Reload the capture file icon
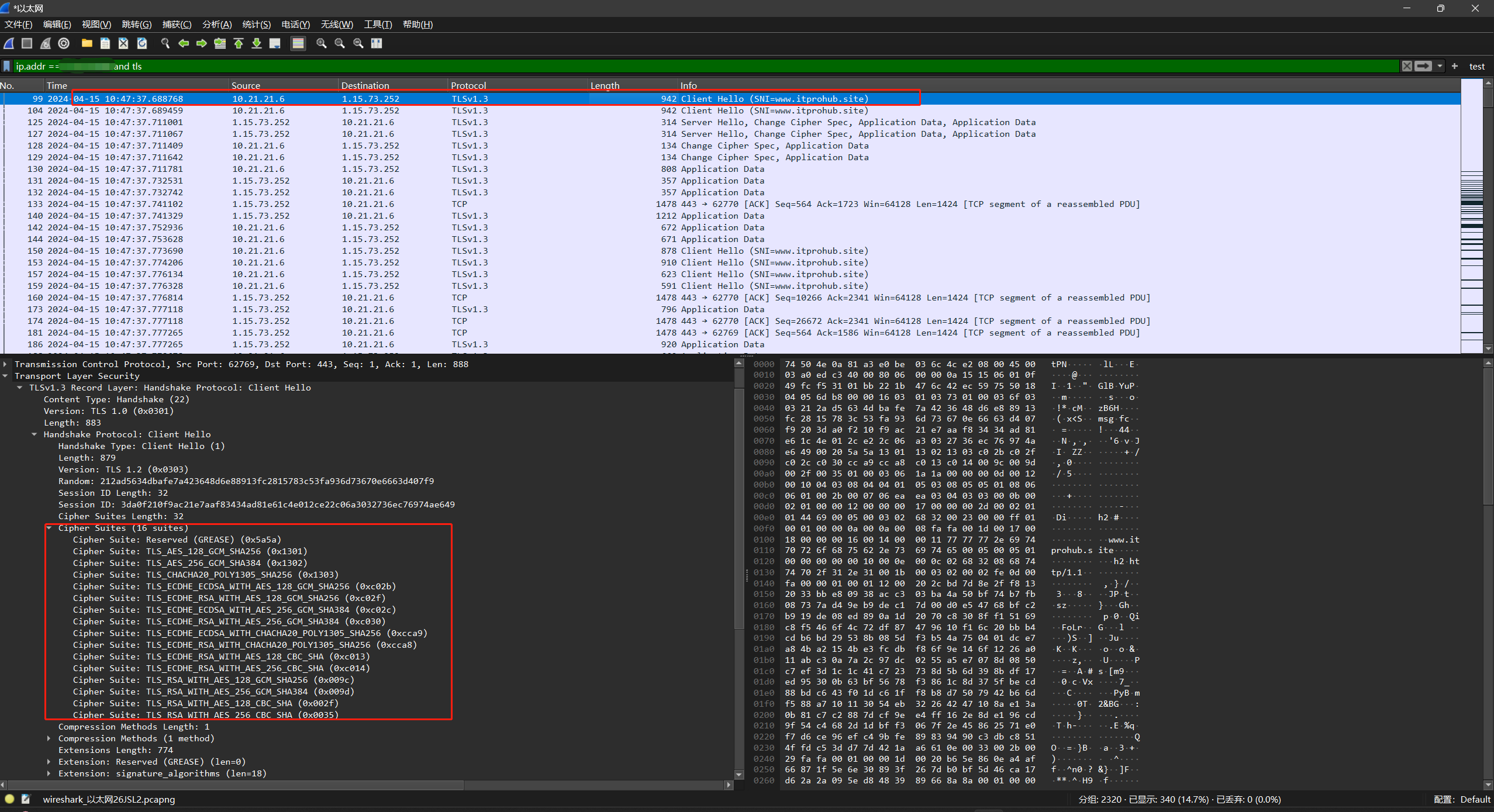The width and height of the screenshot is (1494, 812). [142, 43]
